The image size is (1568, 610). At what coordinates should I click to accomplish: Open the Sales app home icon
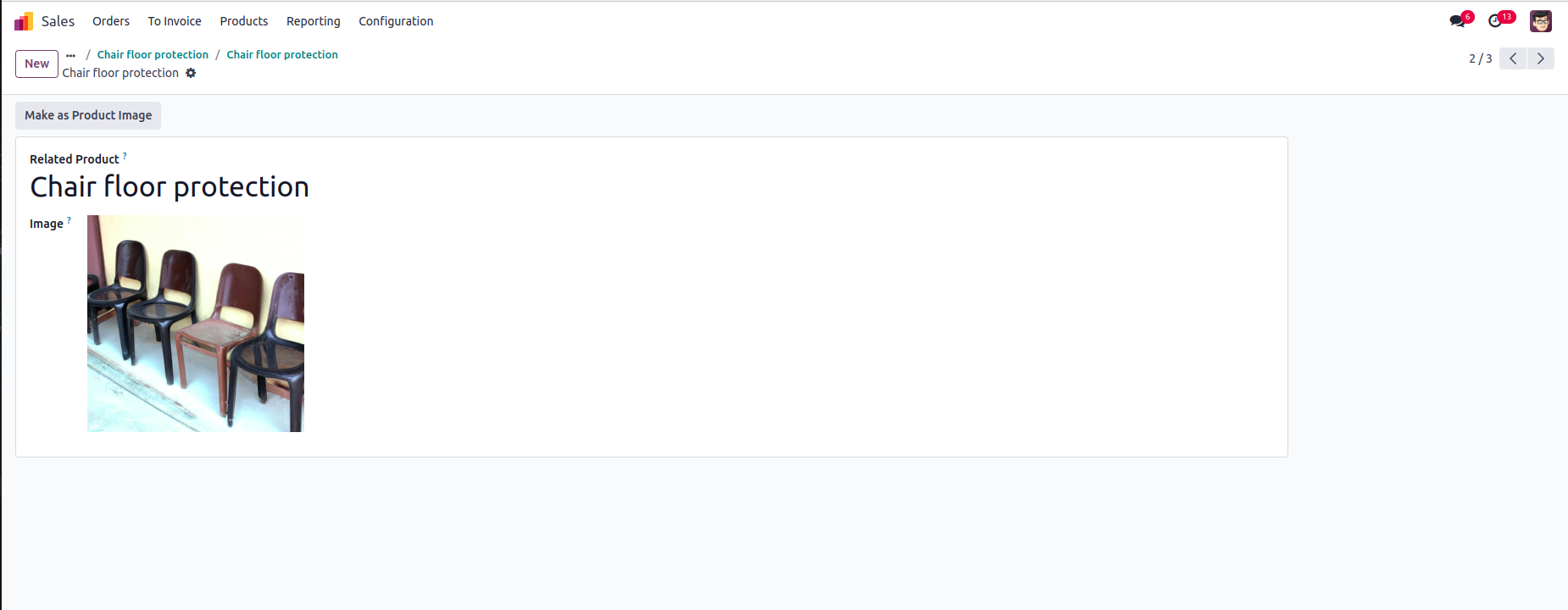(24, 21)
